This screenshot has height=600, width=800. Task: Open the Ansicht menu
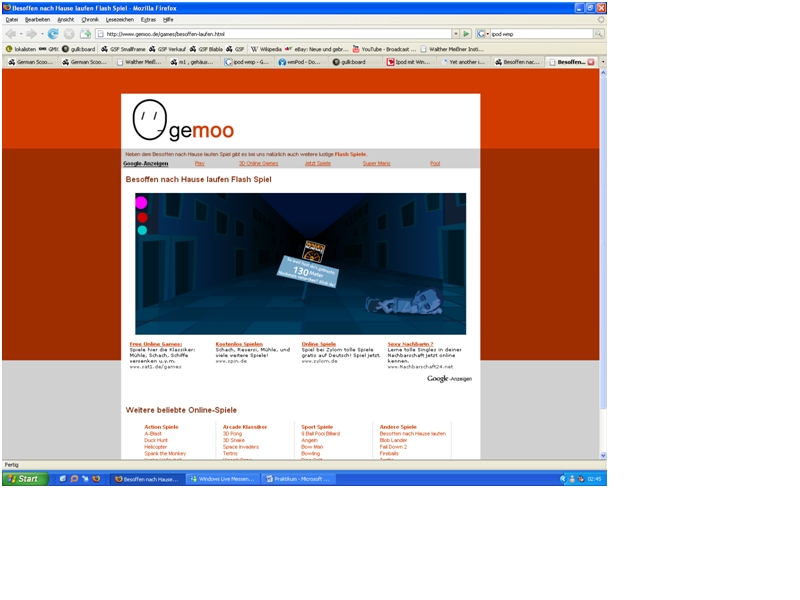65,19
